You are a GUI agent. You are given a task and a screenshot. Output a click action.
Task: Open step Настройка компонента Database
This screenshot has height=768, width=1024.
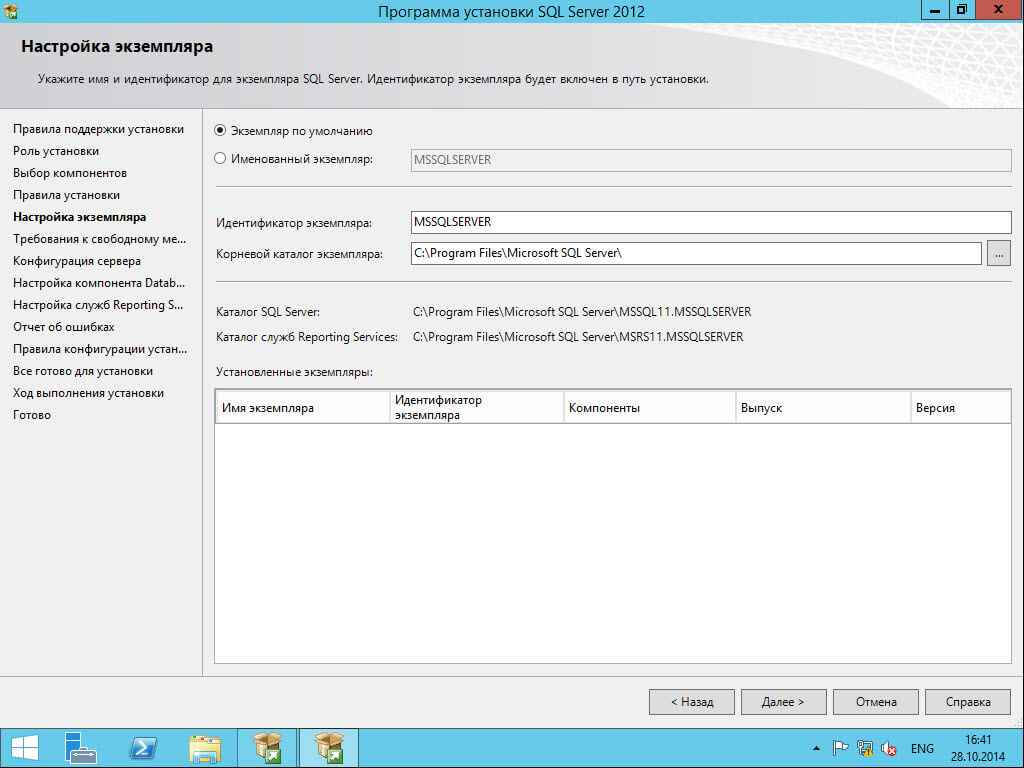pyautogui.click(x=99, y=283)
